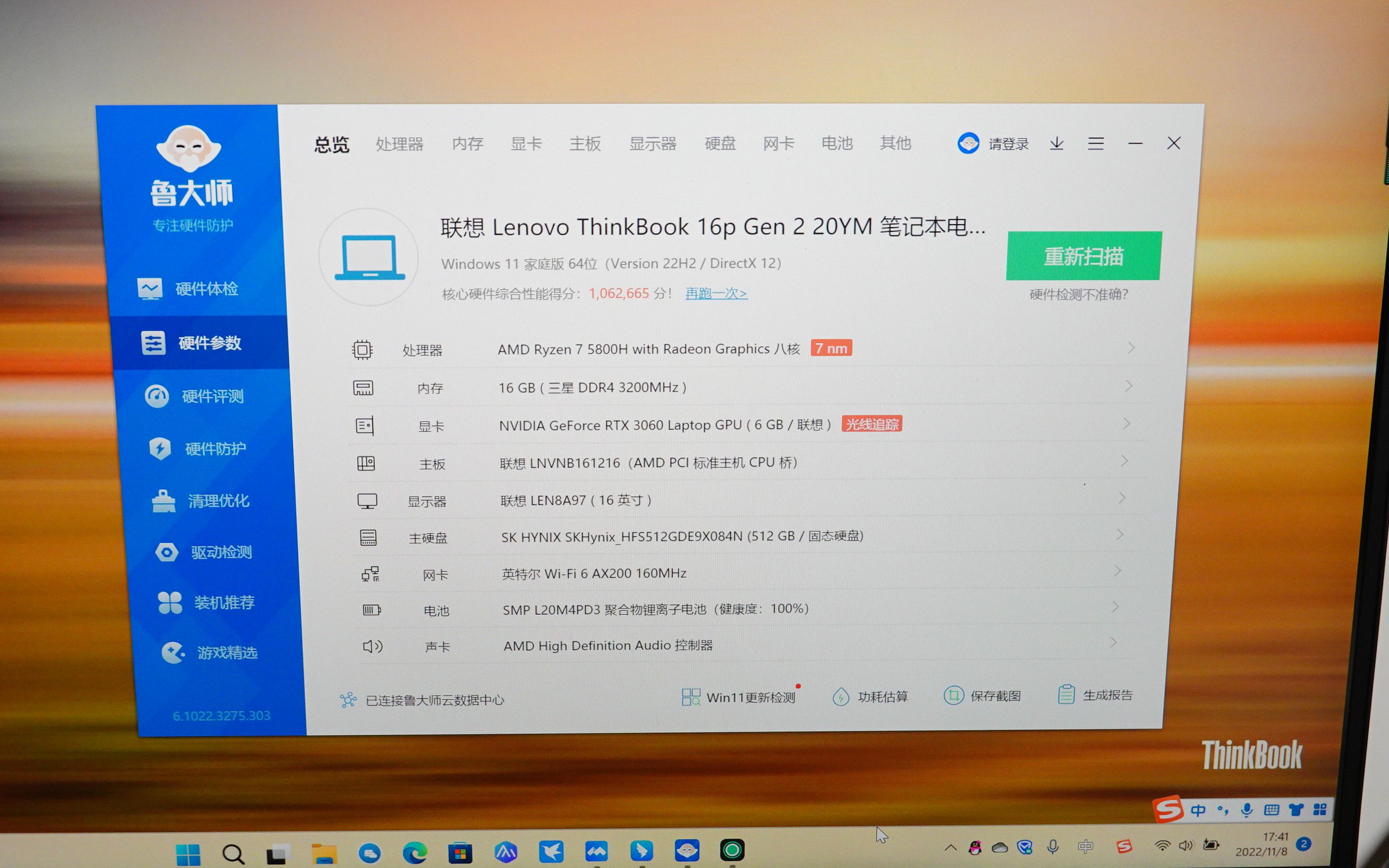Screen dimensions: 1389x868
Task: Expand the AMD High Definition Audio row chevron
Action: pos(1112,642)
